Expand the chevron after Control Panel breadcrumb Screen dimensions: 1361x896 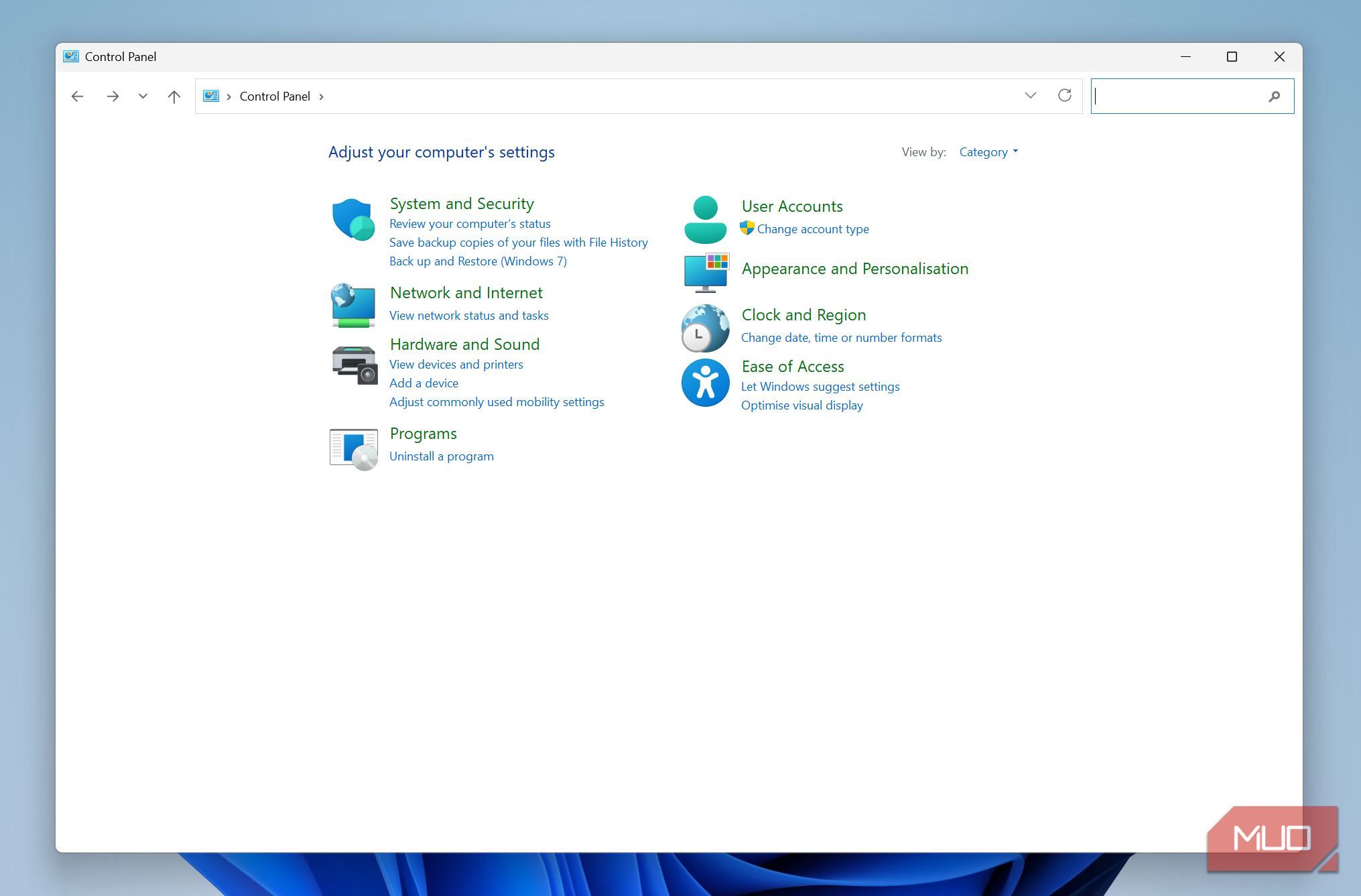[322, 97]
